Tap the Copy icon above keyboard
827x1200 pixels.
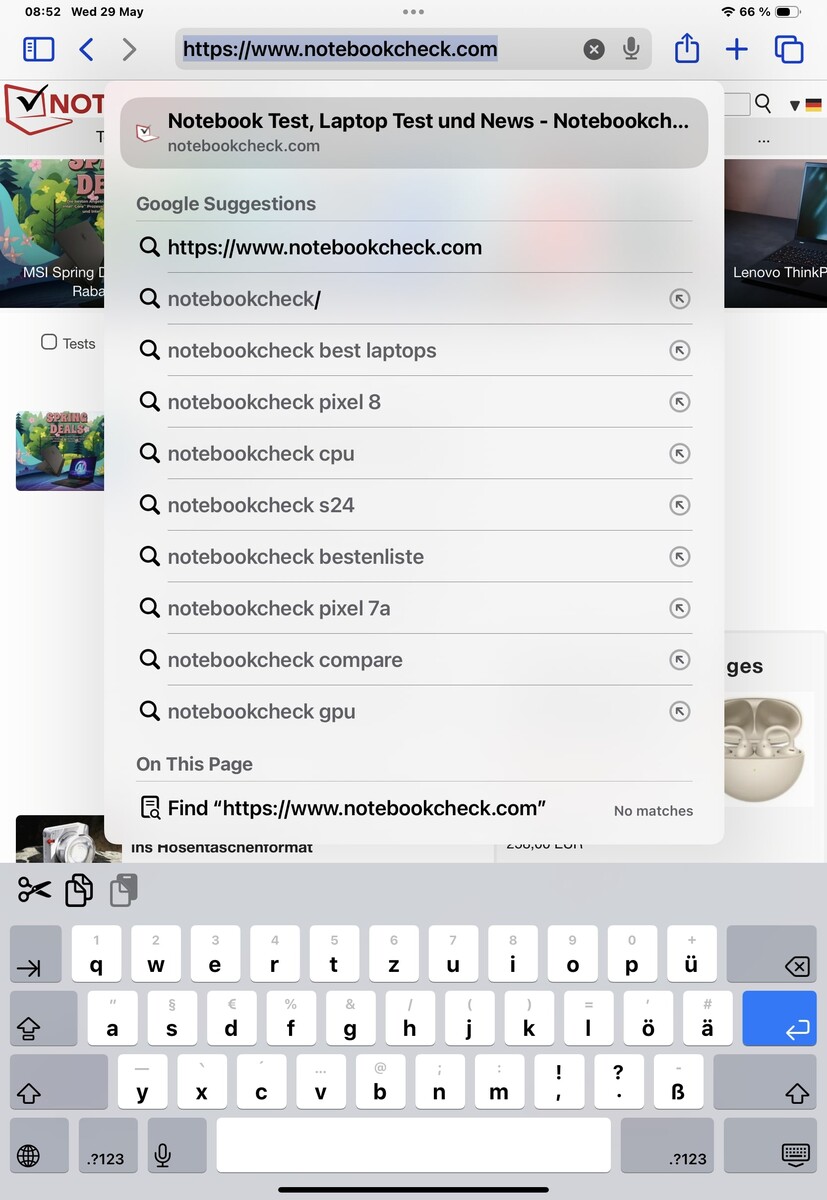point(79,889)
